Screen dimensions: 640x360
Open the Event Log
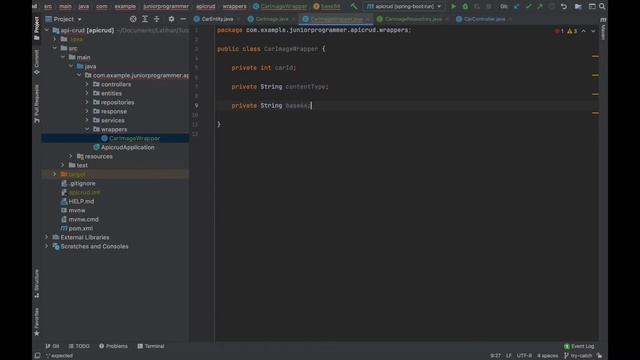tap(579, 346)
